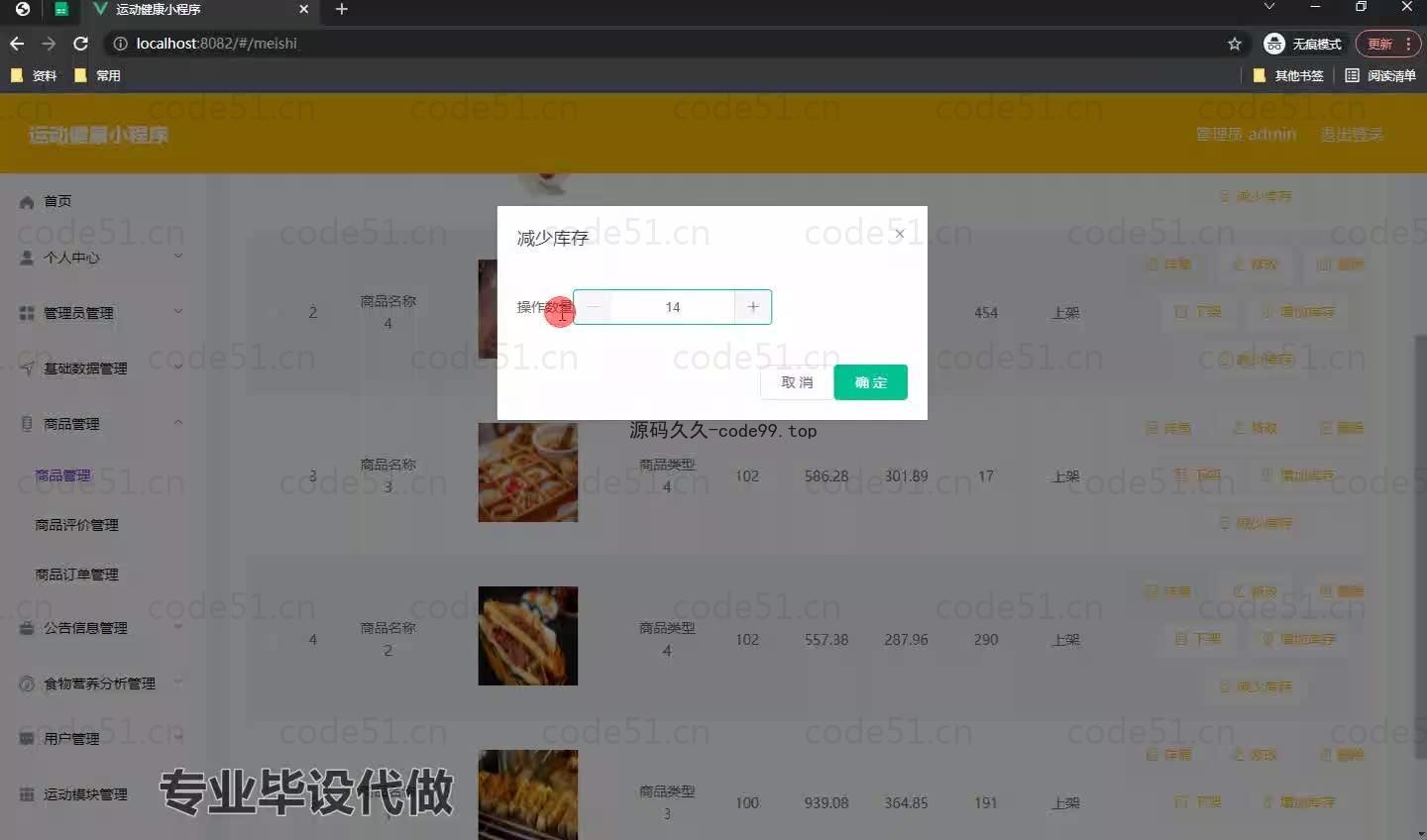Click the paper-plane icon beside 基础数据管理

tap(27, 368)
